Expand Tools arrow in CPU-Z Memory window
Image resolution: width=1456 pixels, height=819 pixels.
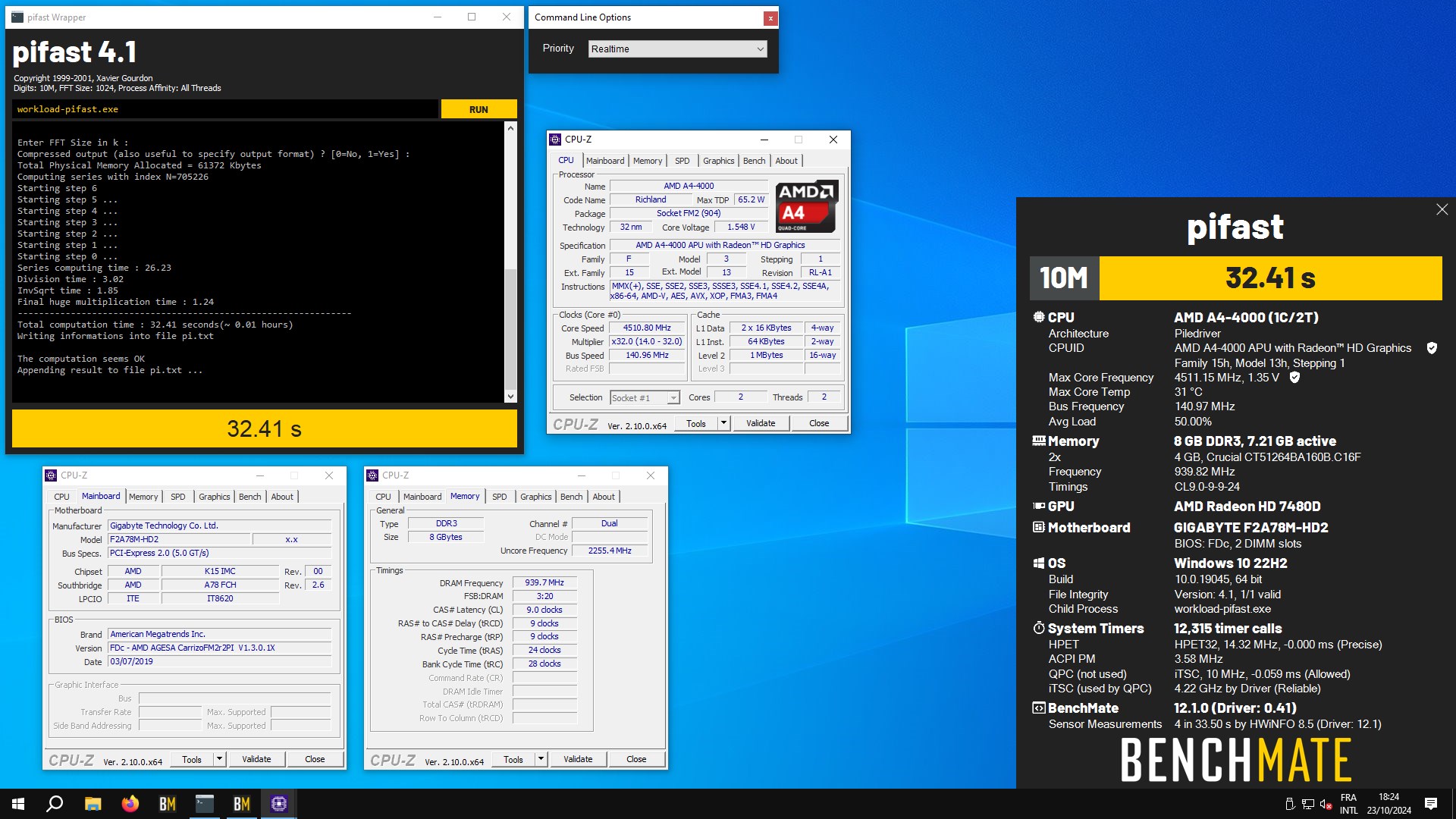coord(541,759)
